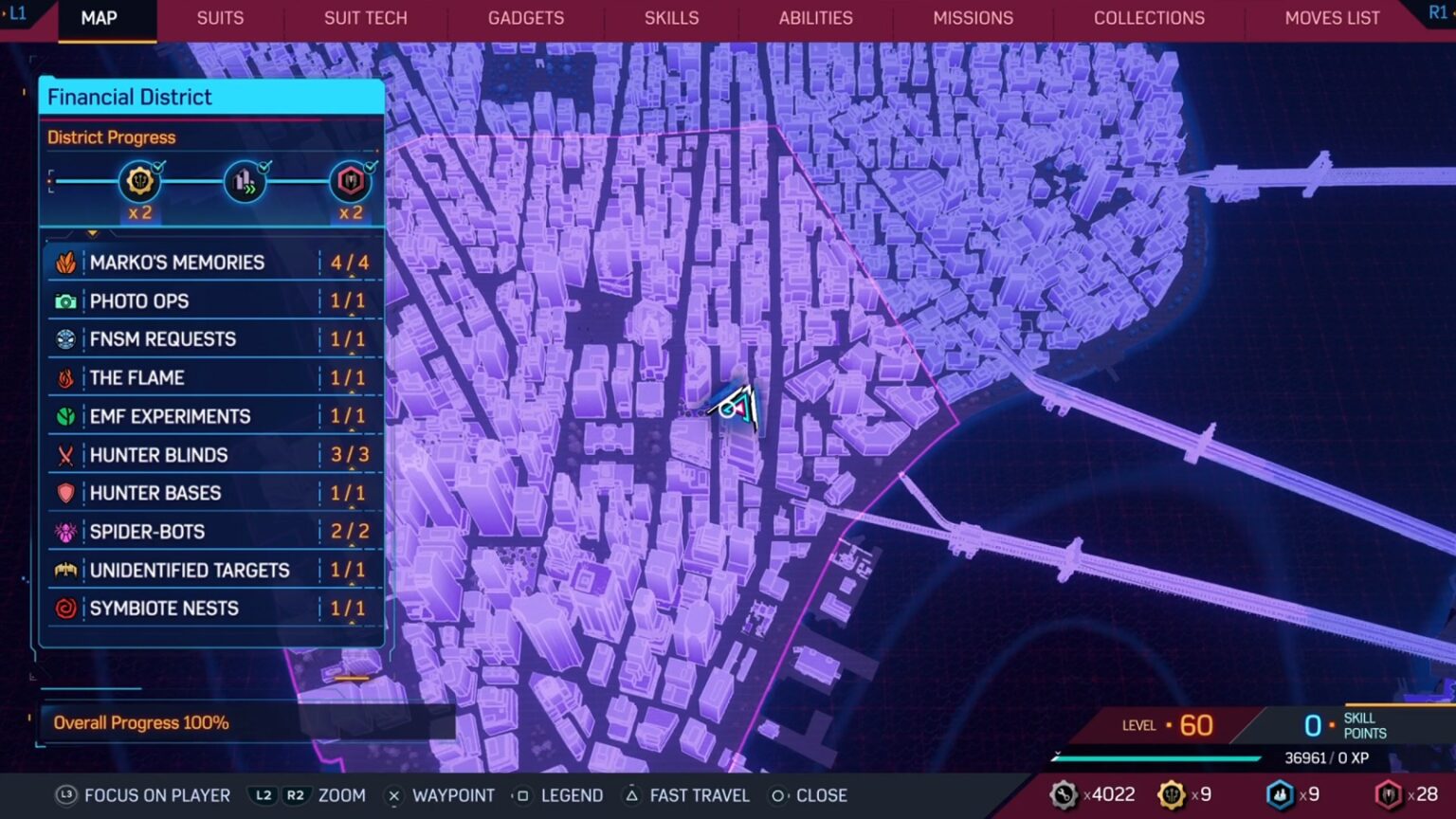Click the Zoom label

(342, 795)
